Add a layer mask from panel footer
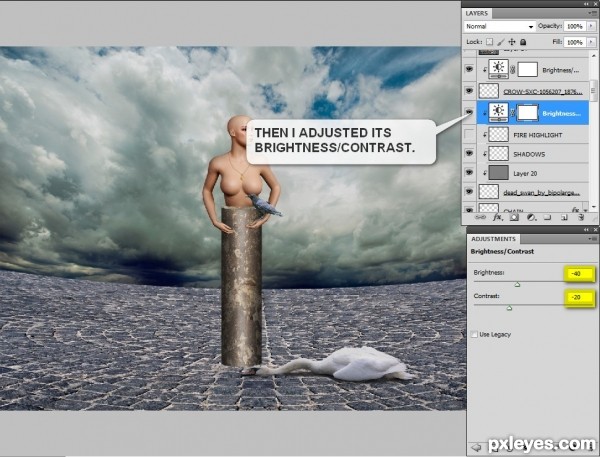The height and width of the screenshot is (457, 600). point(514,217)
